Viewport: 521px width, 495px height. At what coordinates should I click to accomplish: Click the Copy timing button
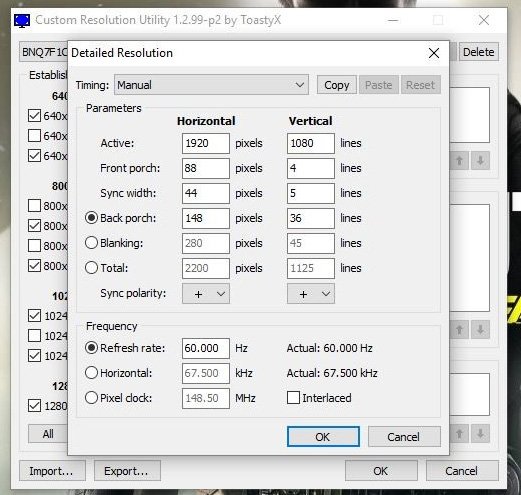point(337,85)
